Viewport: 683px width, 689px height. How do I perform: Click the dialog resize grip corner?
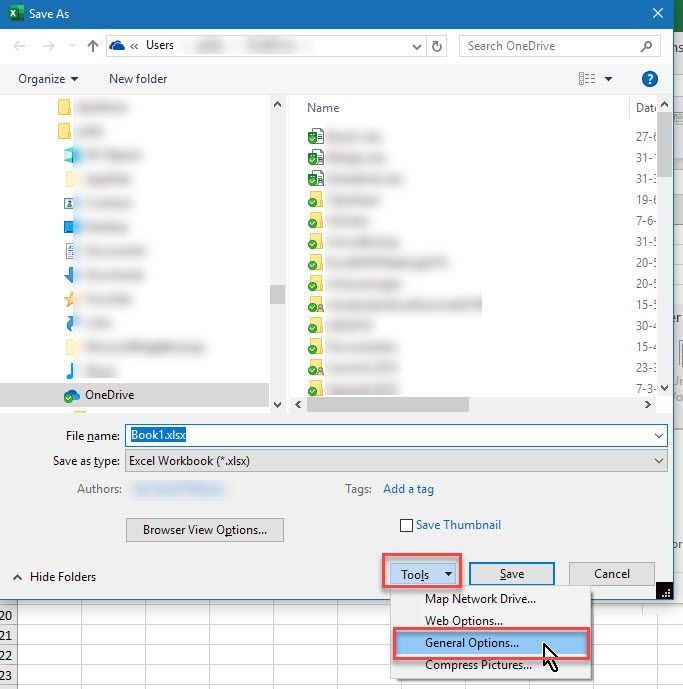point(665,591)
